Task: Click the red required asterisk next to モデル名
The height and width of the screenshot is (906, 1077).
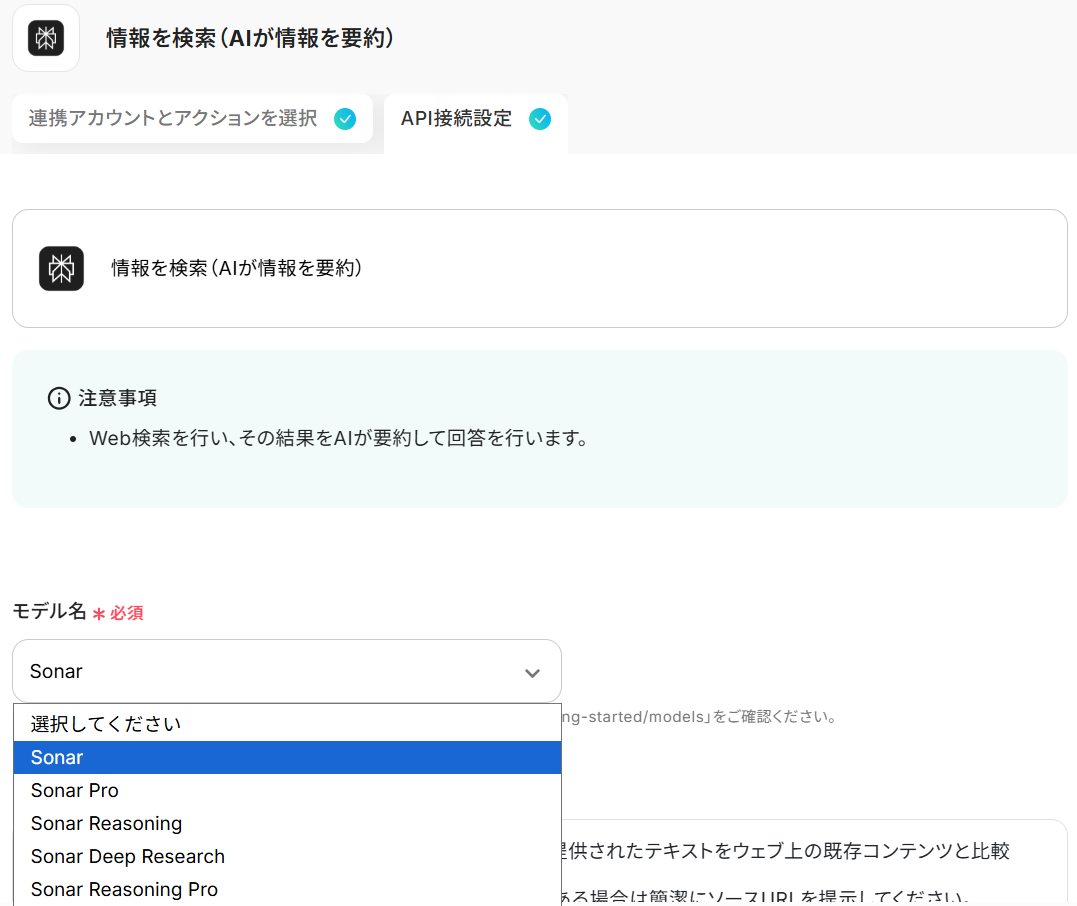Action: coord(99,614)
